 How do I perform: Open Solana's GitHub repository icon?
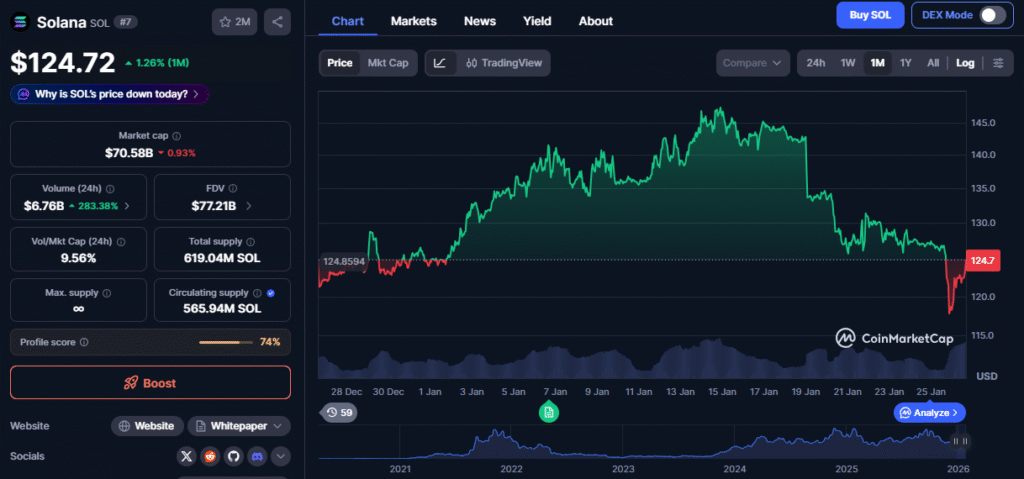pyautogui.click(x=234, y=456)
